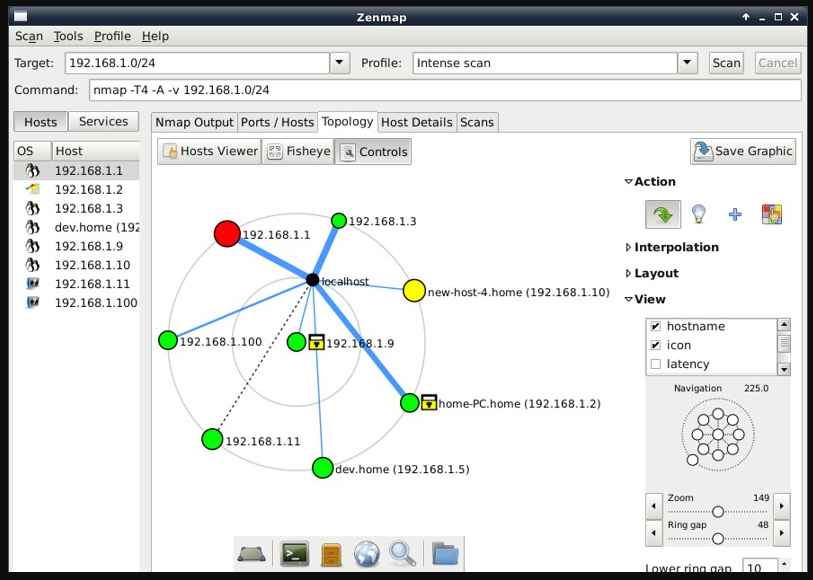Toggle the Controls panel button
This screenshot has width=813, height=580.
[x=373, y=151]
